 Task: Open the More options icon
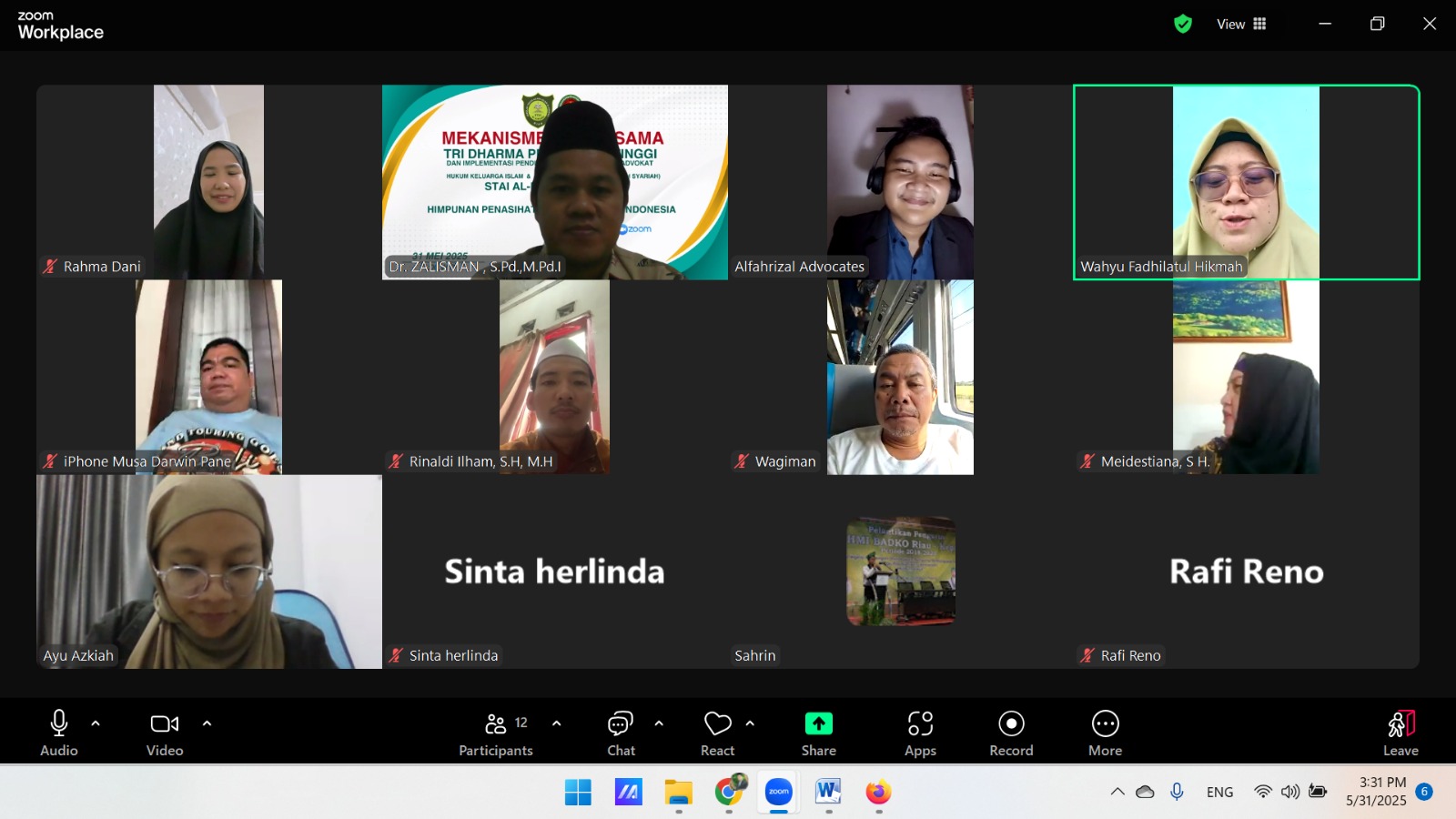click(1105, 724)
